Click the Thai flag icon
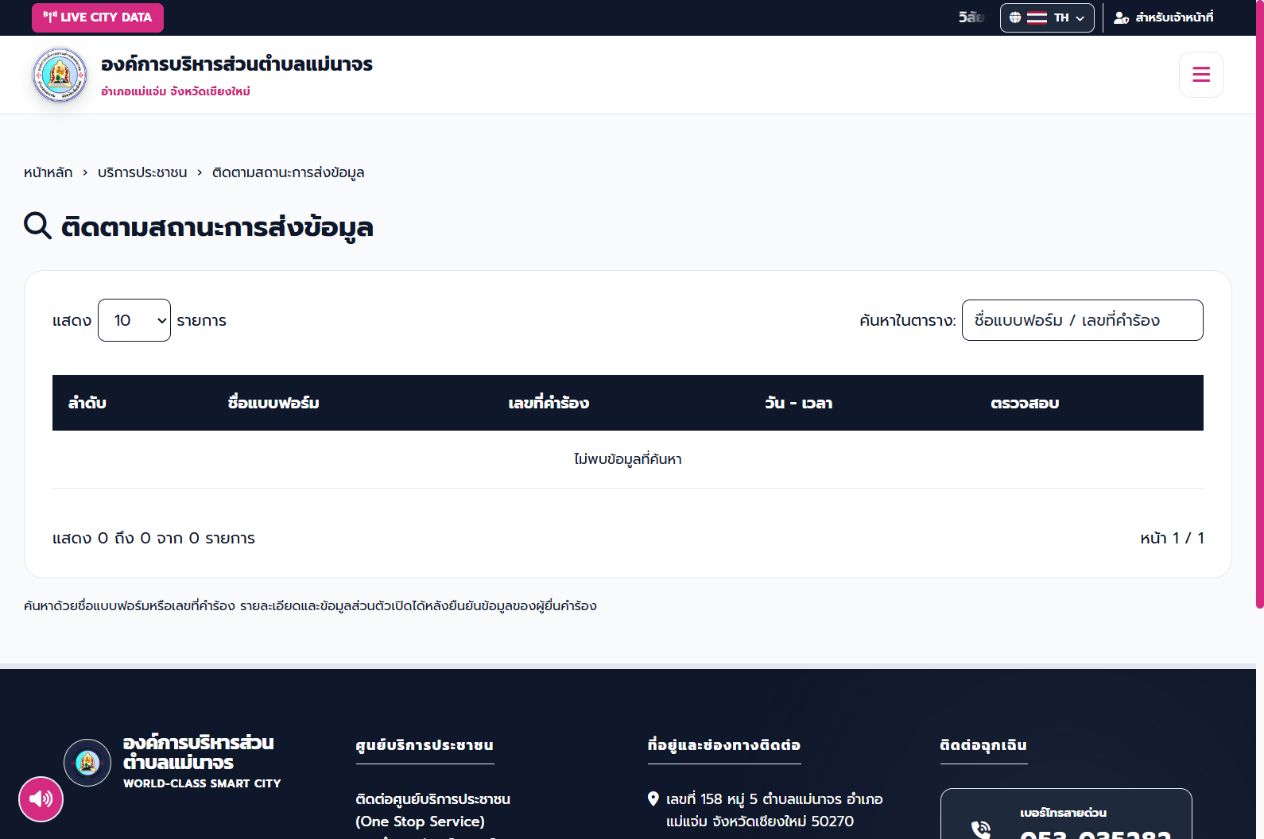 tap(1036, 18)
